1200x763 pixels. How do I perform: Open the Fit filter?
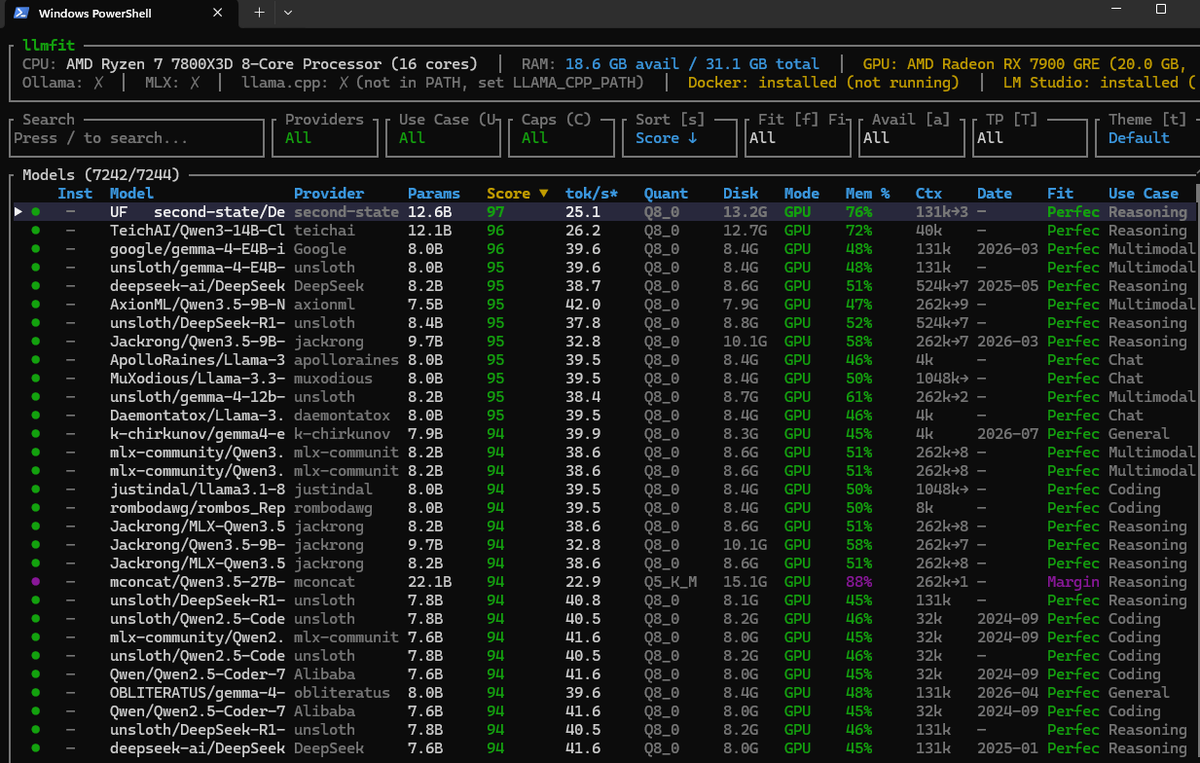797,138
